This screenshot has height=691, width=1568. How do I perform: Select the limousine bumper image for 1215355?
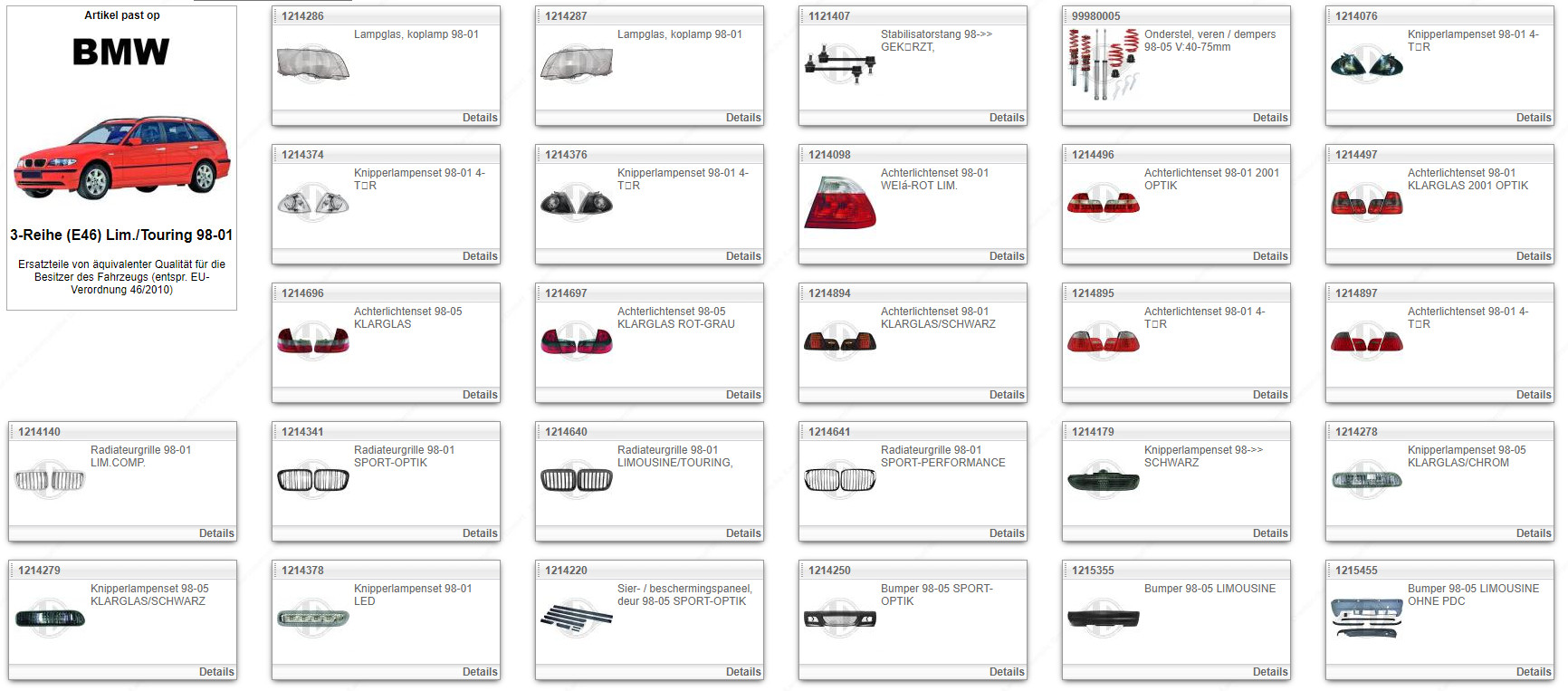1104,619
